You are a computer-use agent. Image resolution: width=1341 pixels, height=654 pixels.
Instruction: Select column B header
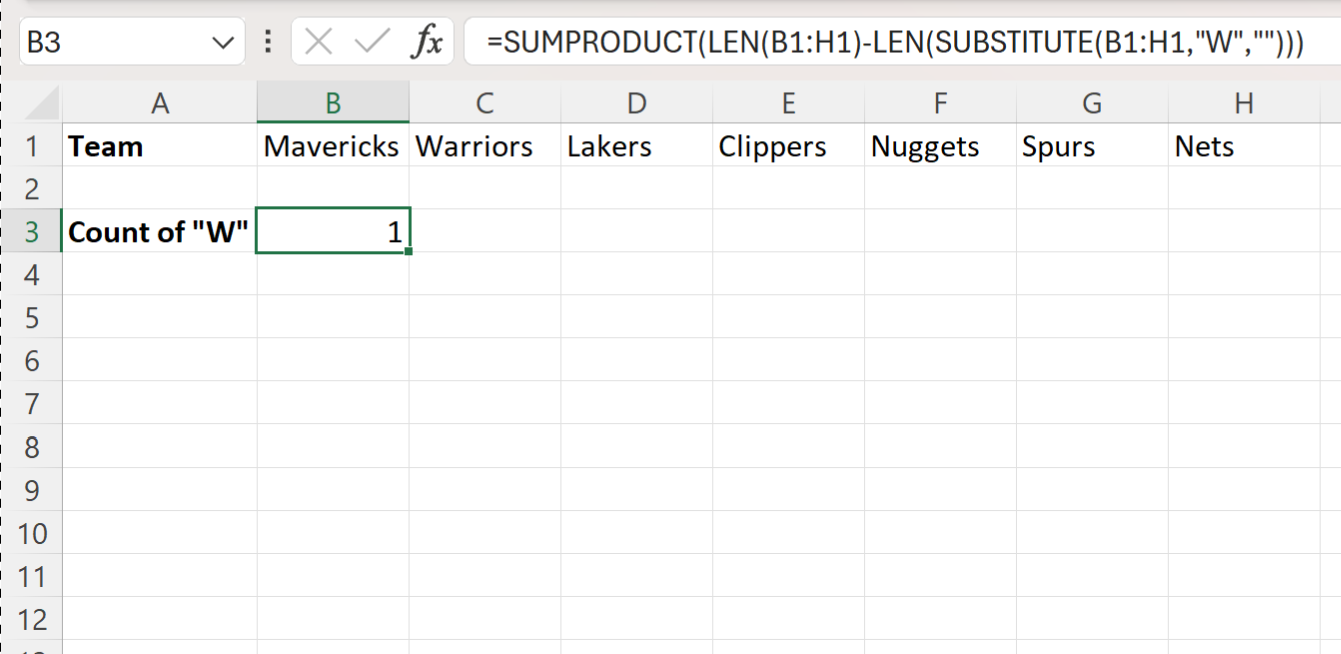[333, 103]
